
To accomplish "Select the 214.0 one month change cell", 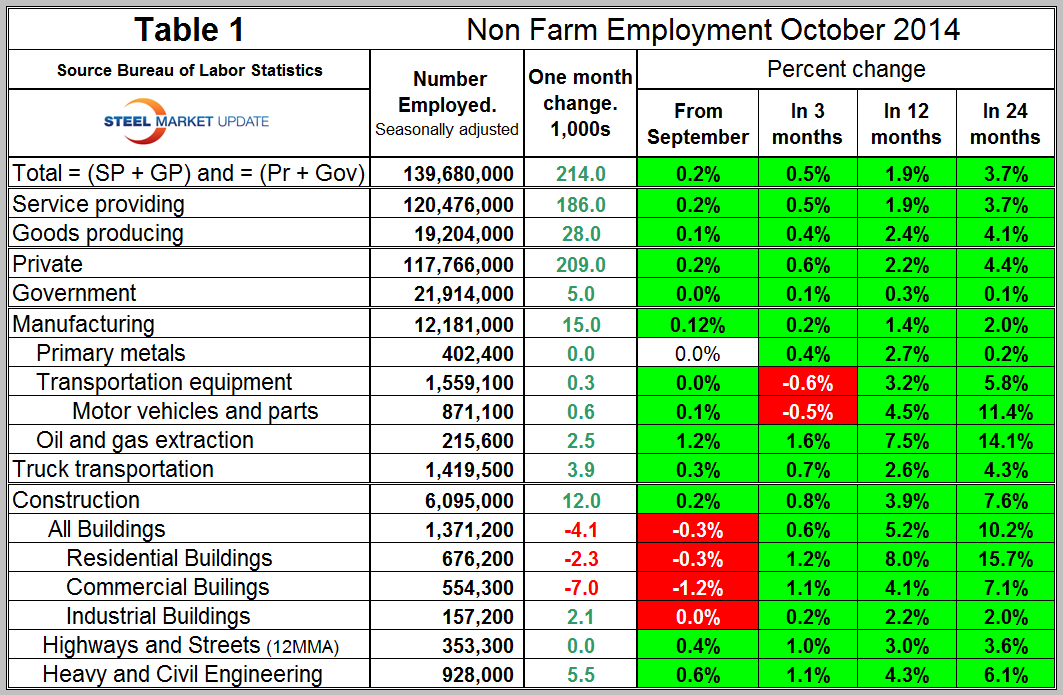I will 581,174.
